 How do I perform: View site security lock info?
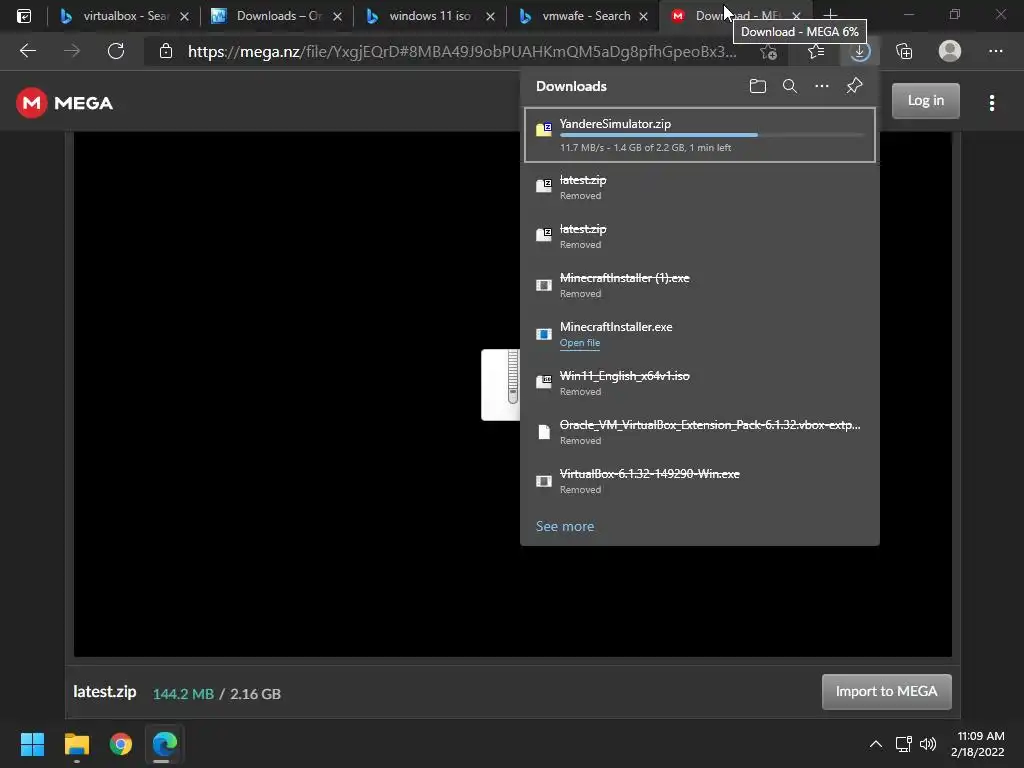[x=166, y=51]
